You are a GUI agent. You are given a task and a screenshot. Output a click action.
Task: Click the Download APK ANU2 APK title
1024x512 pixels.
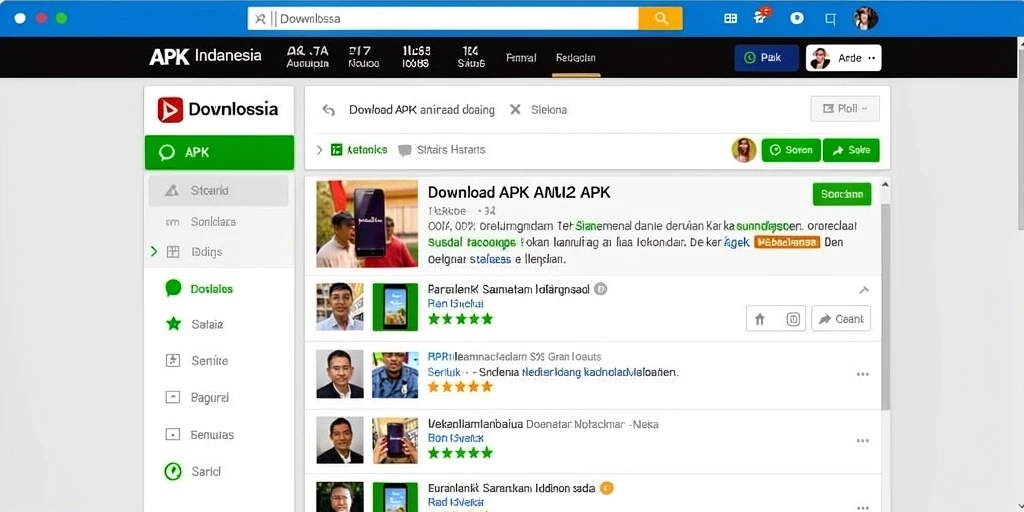point(519,192)
